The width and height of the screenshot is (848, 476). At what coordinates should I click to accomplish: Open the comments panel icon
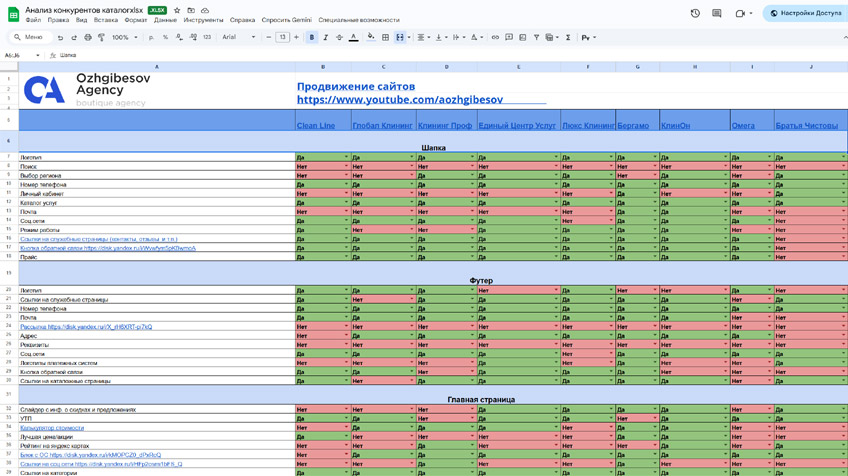point(716,13)
